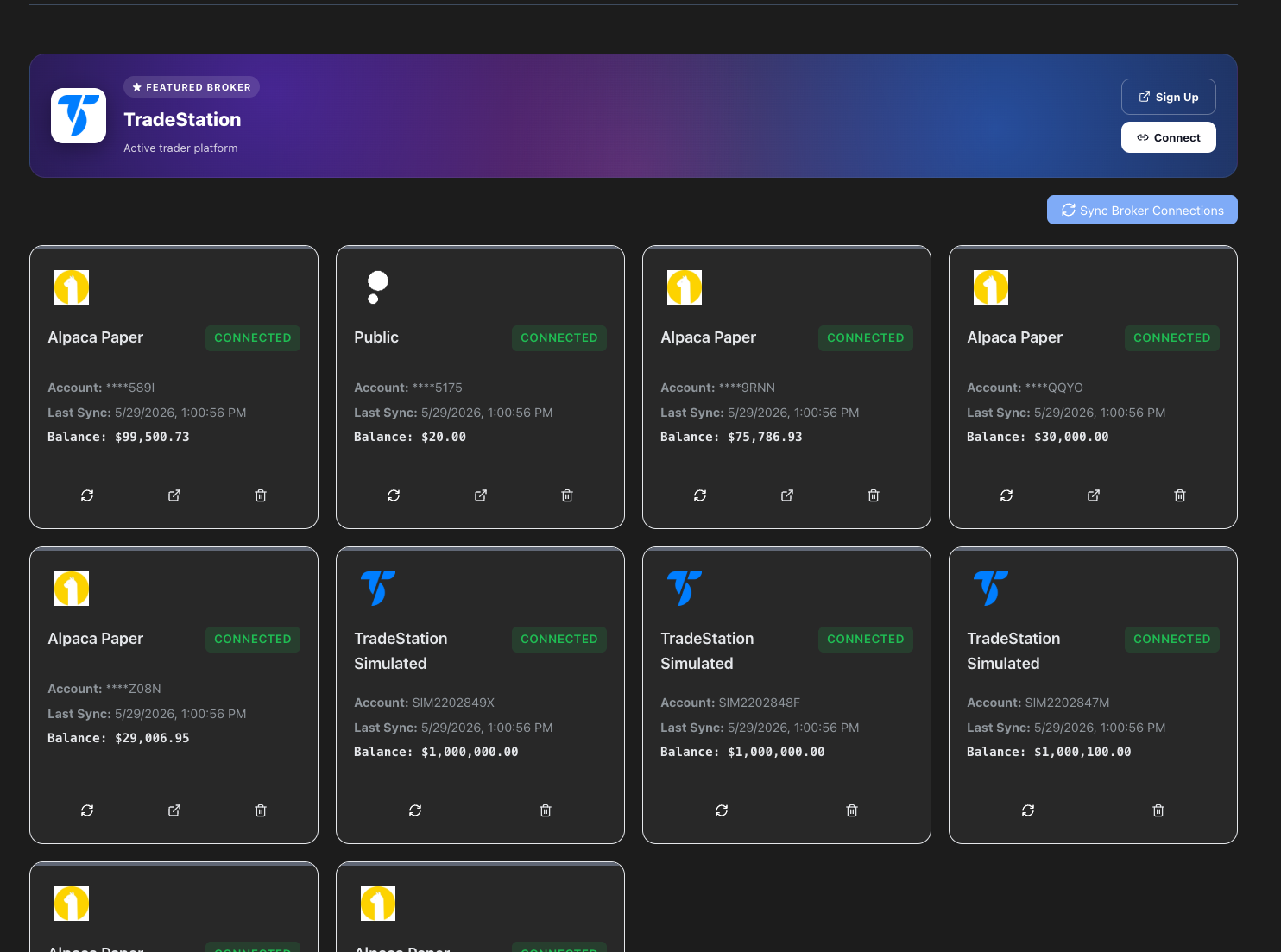Refresh TradeStation account SIM2202847M
The width and height of the screenshot is (1281, 952).
[1028, 810]
